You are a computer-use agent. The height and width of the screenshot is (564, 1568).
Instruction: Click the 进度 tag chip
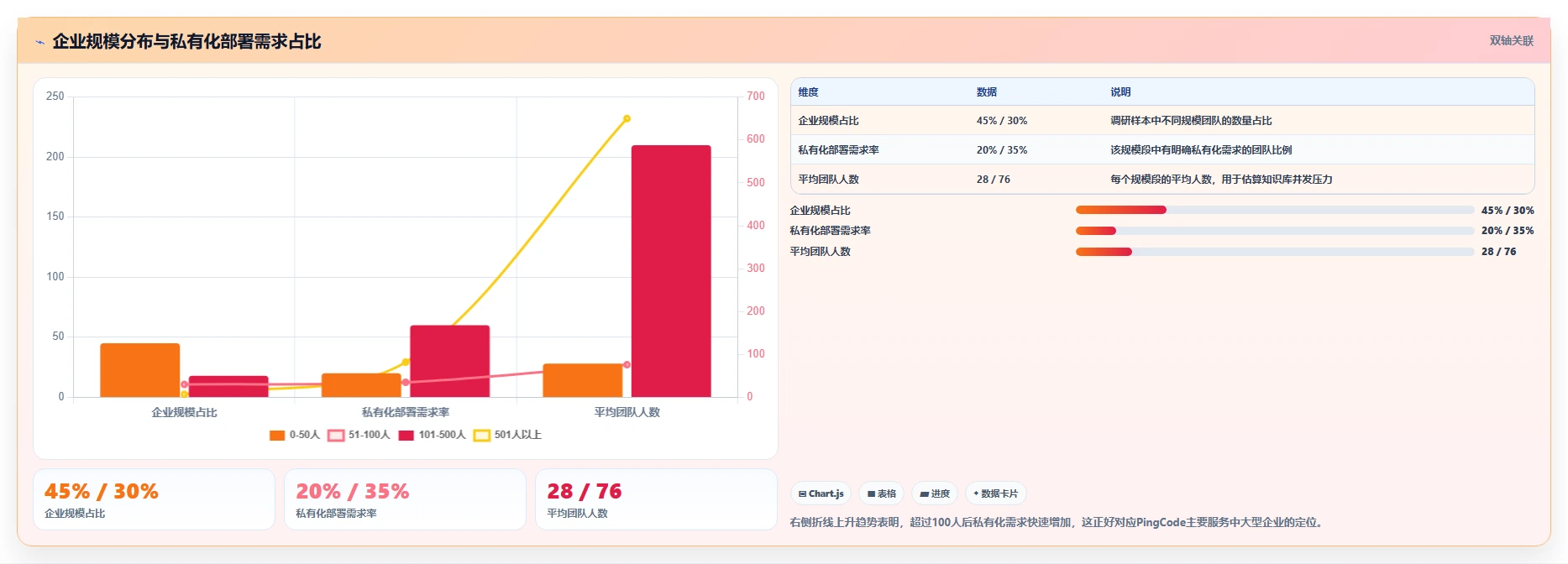tap(935, 493)
